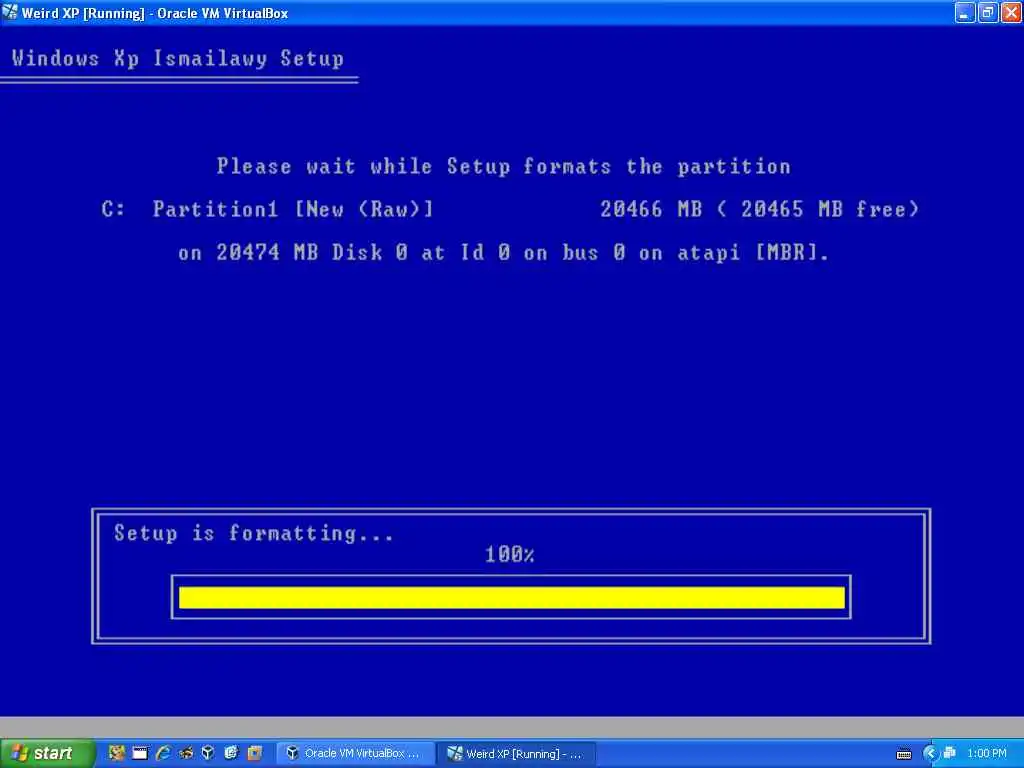This screenshot has height=768, width=1024.
Task: Open the Start menu
Action: (x=46, y=754)
